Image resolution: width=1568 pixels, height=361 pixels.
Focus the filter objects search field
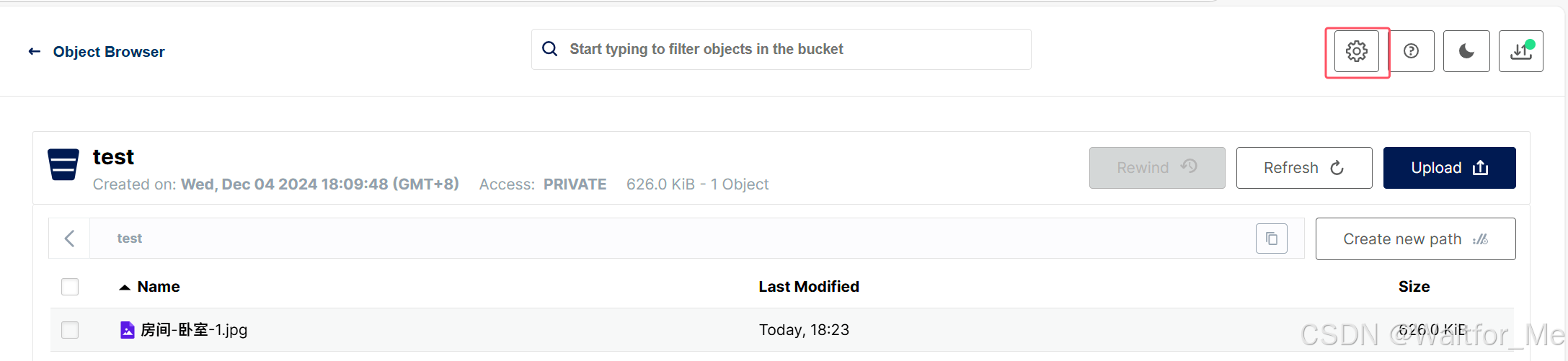coord(781,49)
